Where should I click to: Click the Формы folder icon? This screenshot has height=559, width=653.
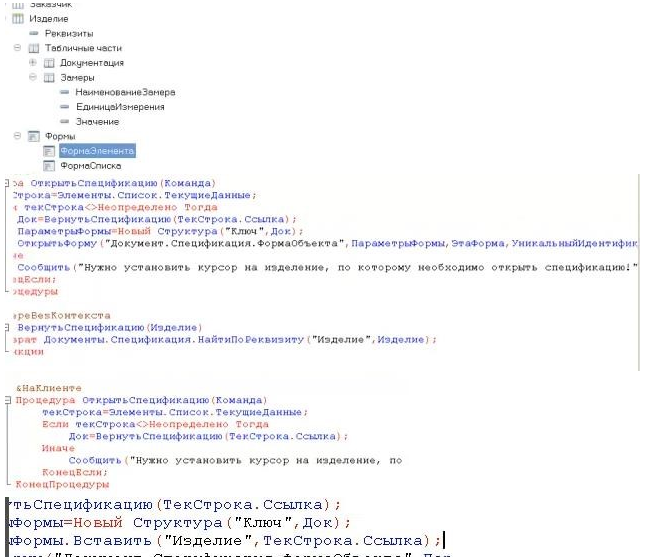click(34, 136)
